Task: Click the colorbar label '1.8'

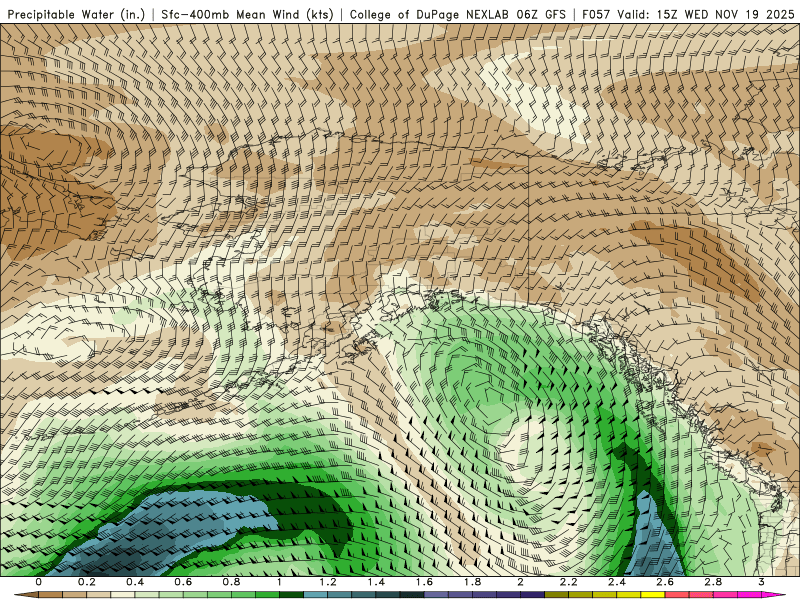Action: click(472, 582)
